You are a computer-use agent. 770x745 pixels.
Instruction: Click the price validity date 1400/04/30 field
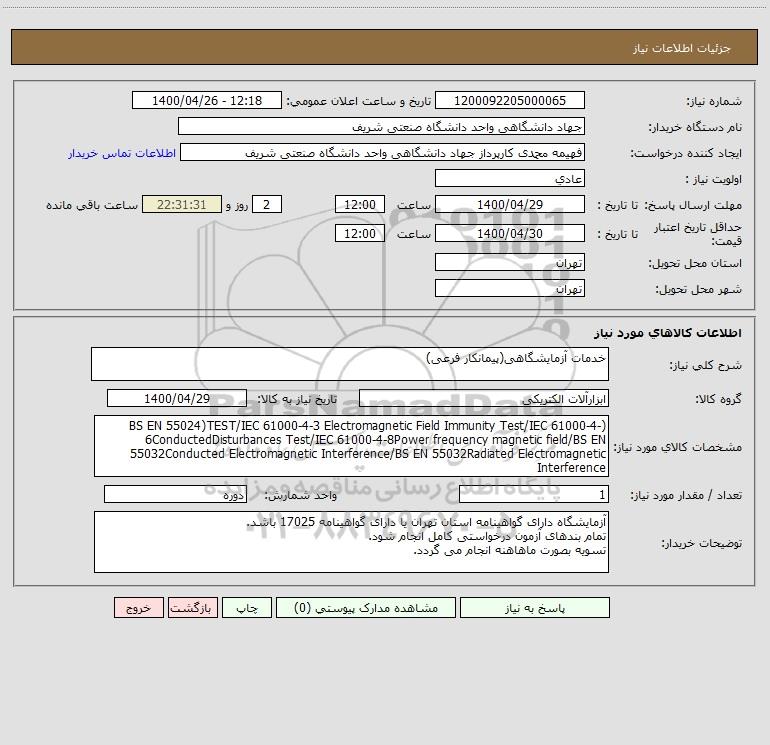[x=510, y=233]
